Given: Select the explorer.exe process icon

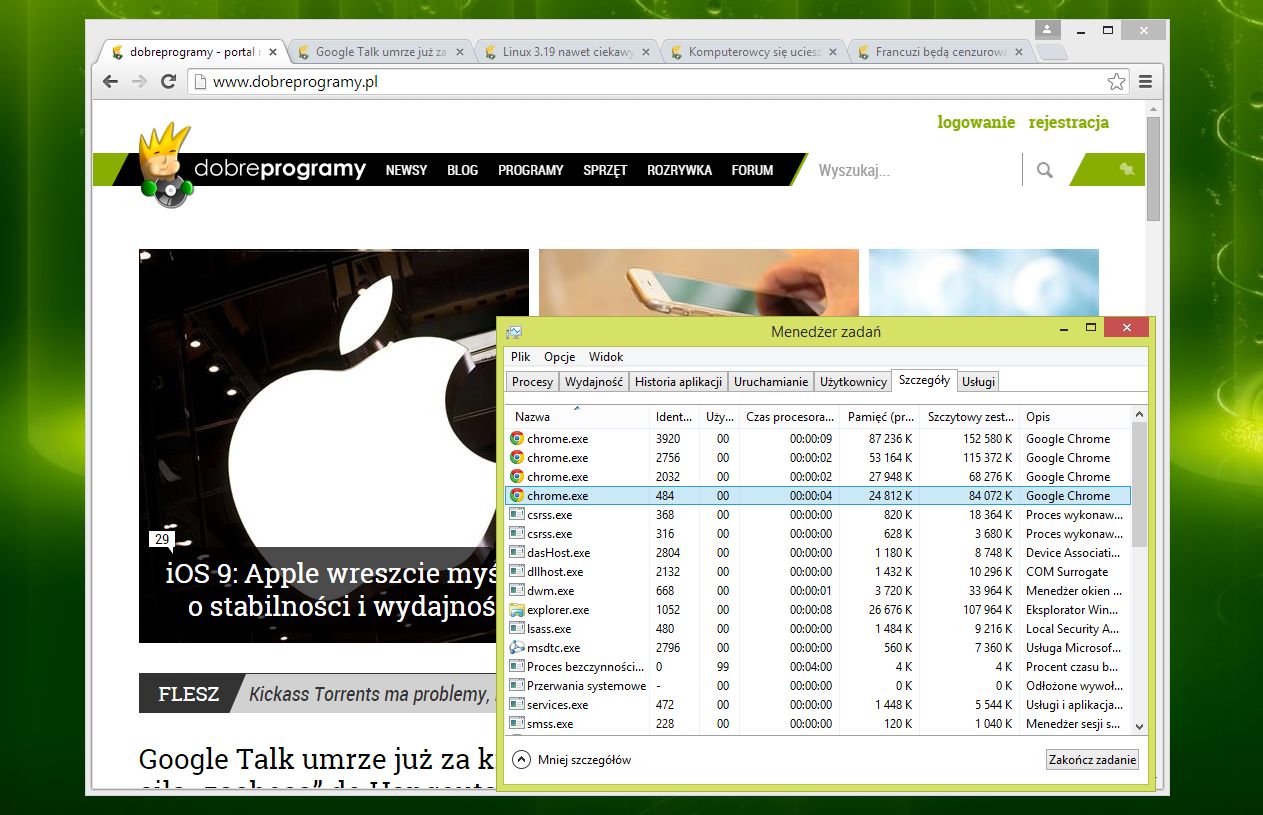Looking at the screenshot, I should [x=517, y=609].
